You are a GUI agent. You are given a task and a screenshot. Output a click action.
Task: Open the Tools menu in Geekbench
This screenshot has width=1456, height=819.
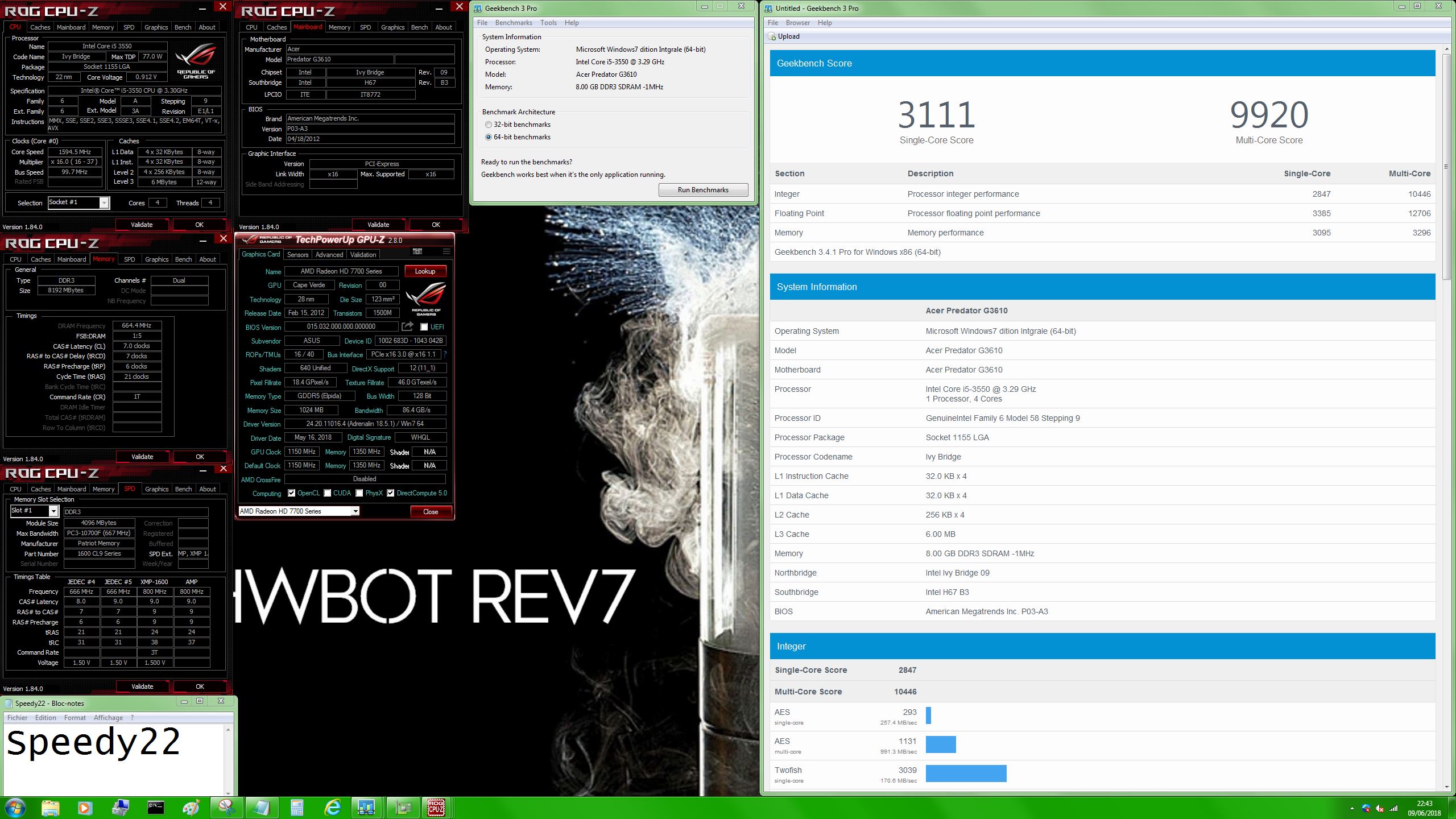[548, 23]
